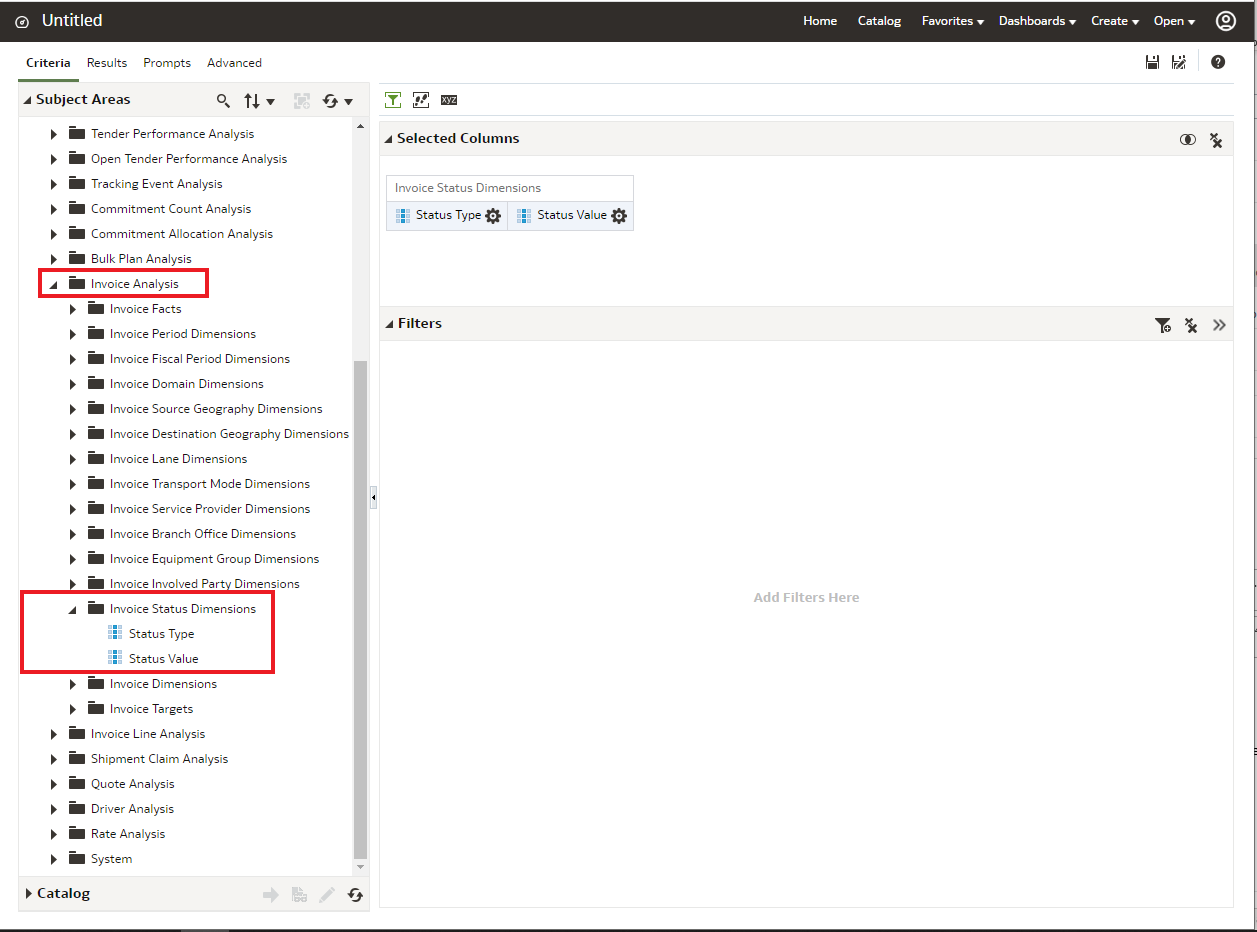The image size is (1257, 932).
Task: Open the Favorites menu
Action: [953, 21]
